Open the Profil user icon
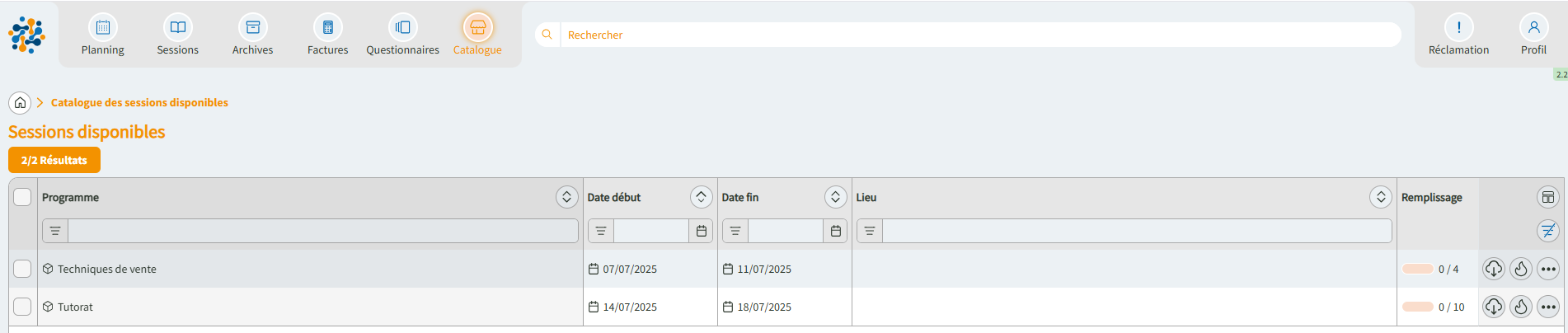The image size is (1568, 333). coord(1533,27)
